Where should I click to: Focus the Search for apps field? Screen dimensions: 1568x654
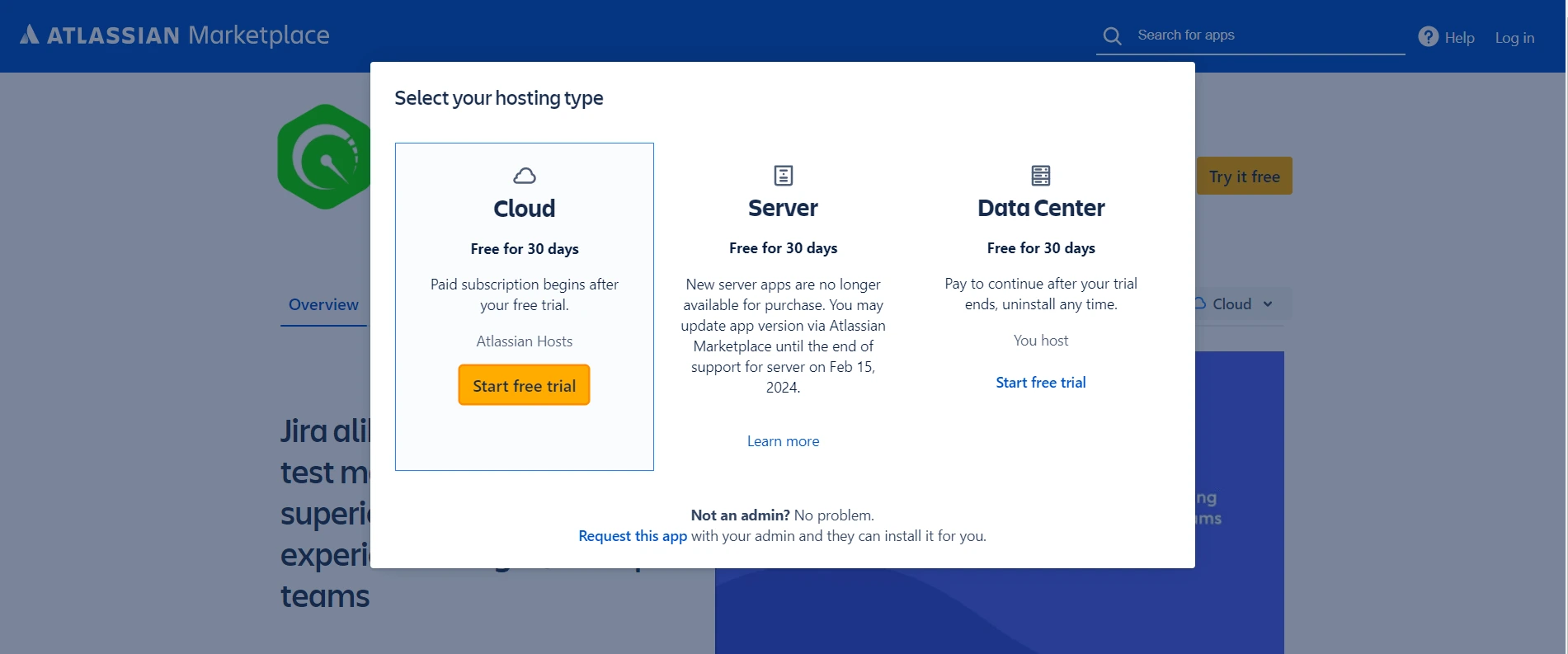[1250, 35]
